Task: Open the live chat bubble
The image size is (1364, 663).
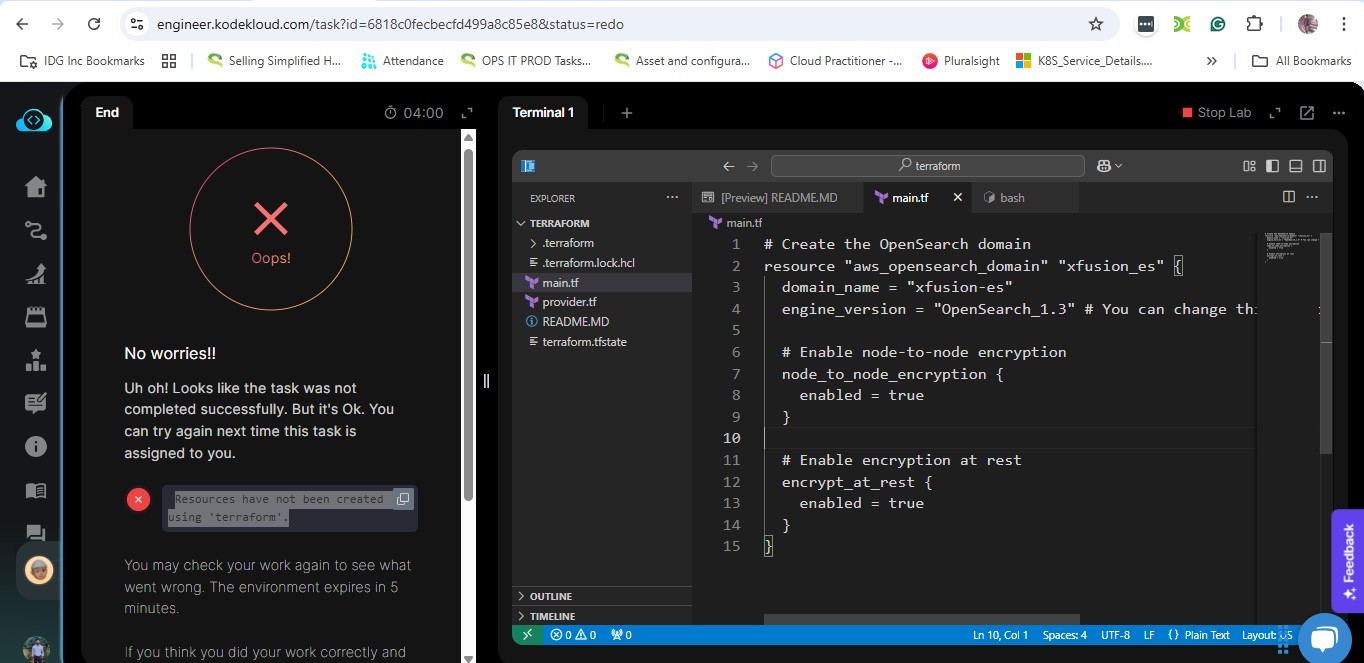Action: point(1324,637)
